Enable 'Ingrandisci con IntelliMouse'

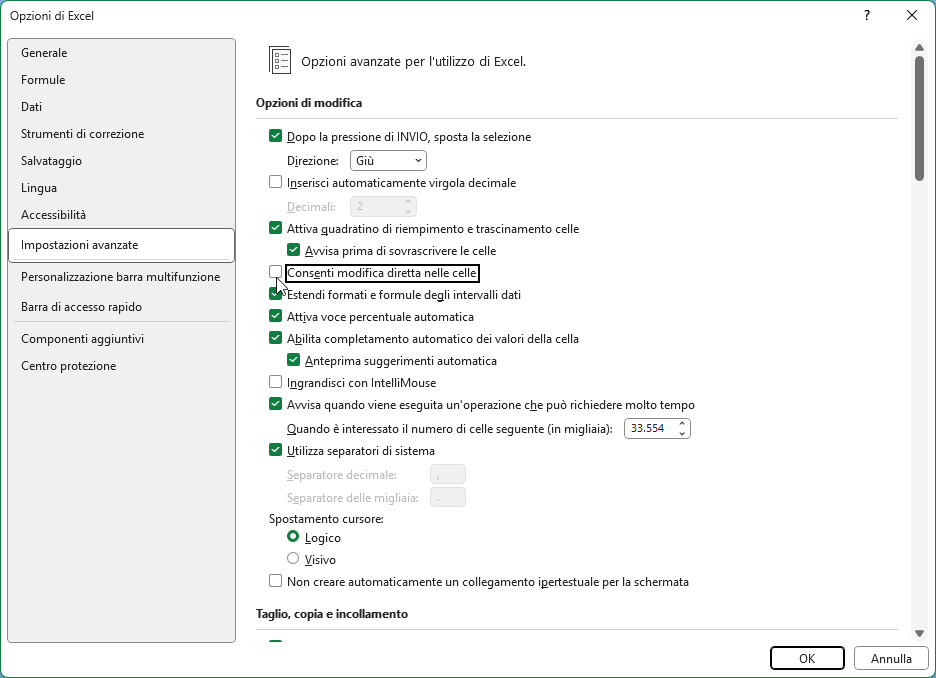click(x=275, y=382)
